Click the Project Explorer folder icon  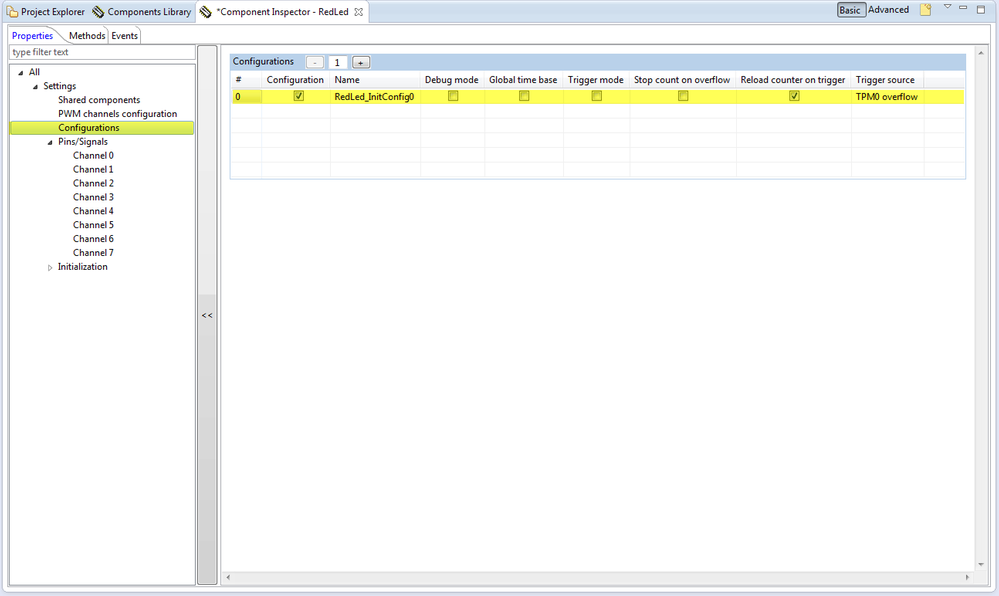coord(12,12)
